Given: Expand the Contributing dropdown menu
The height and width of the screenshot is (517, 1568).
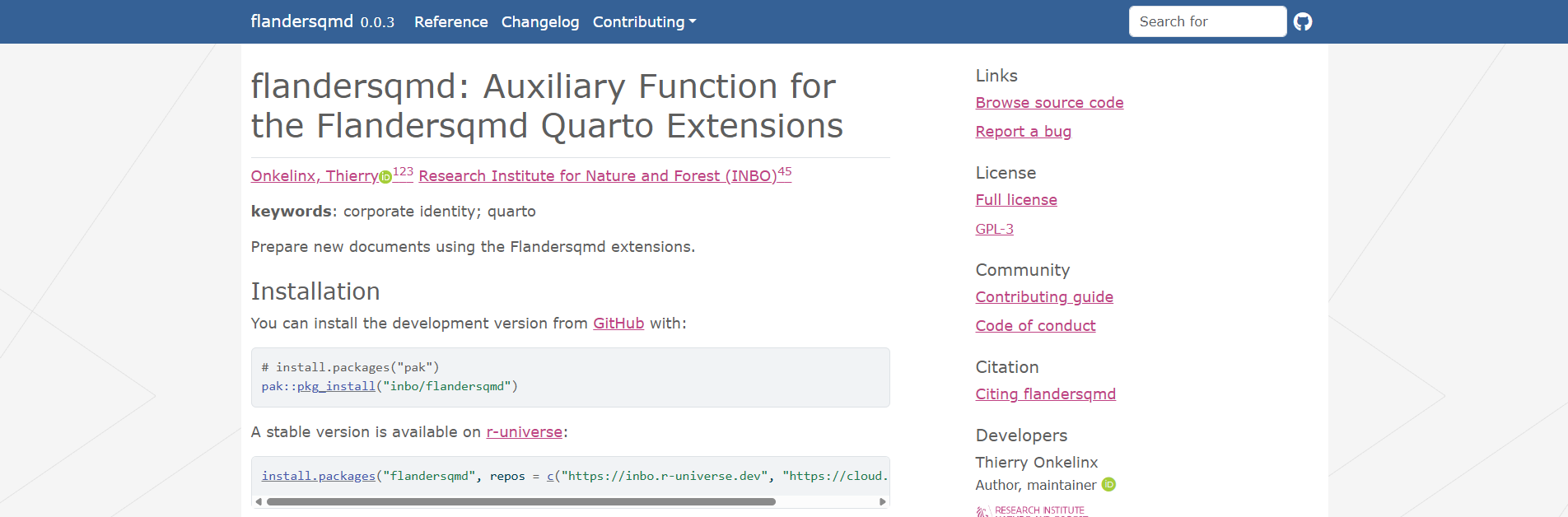Looking at the screenshot, I should [x=644, y=22].
